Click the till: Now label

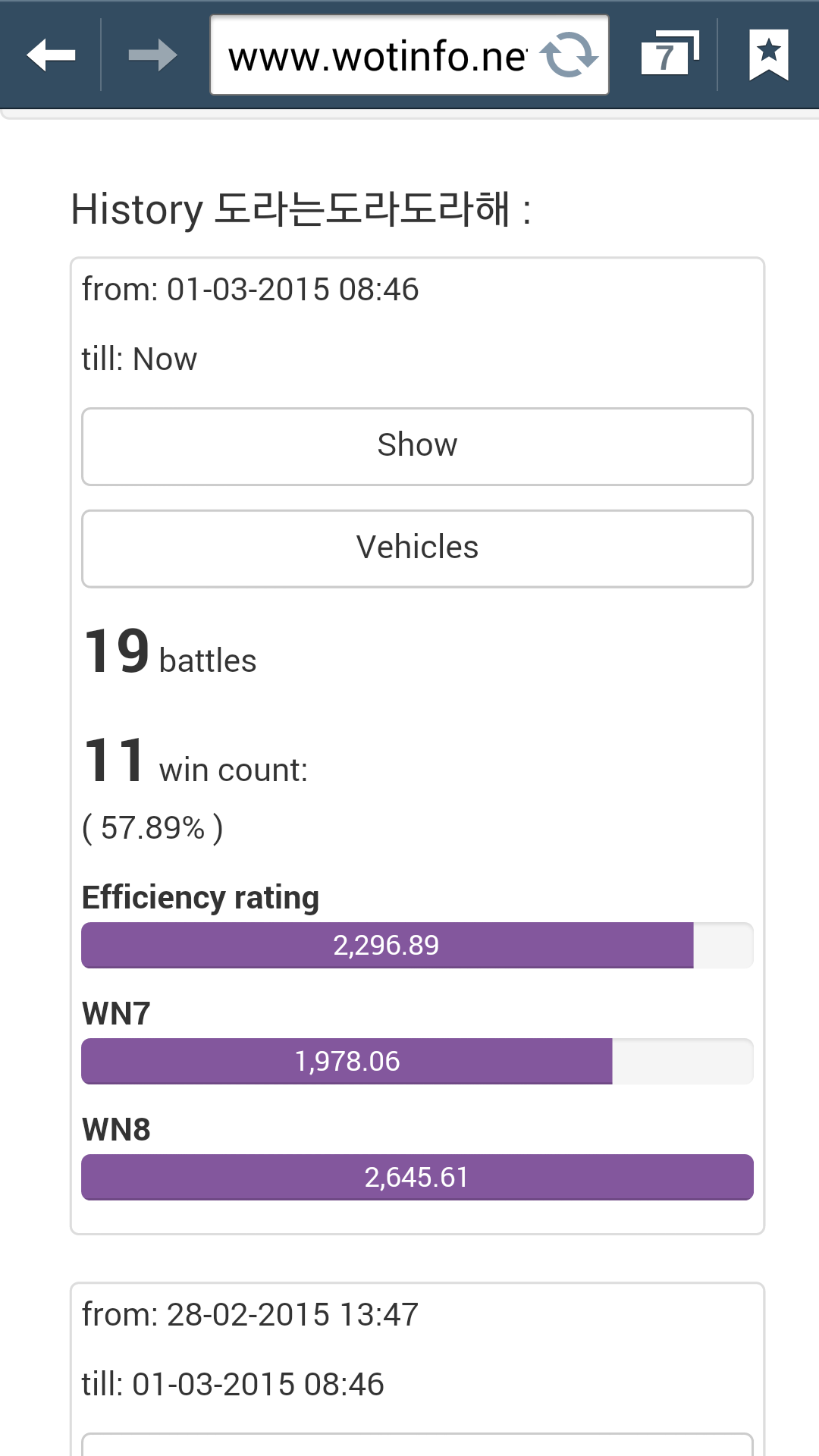pos(140,359)
